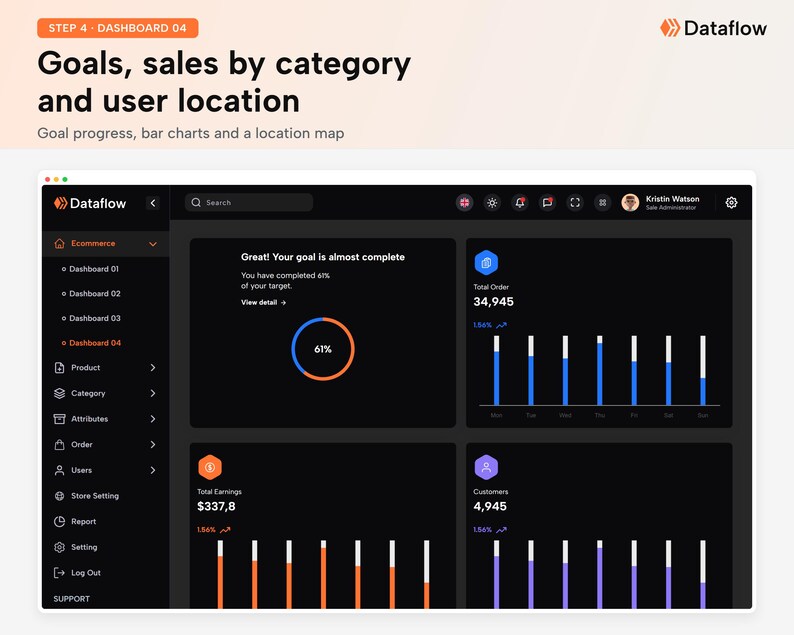Open the apps grid icon

pos(603,203)
